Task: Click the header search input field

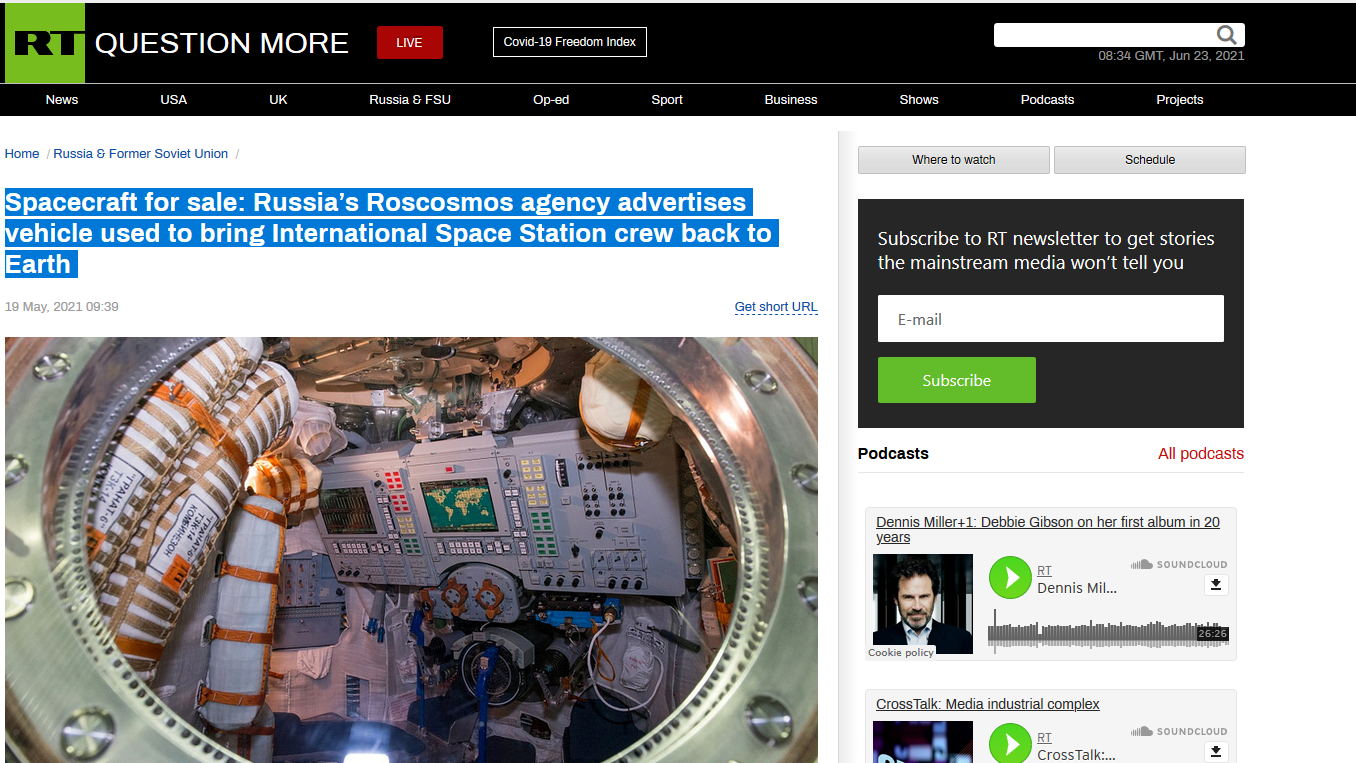Action: click(x=1104, y=35)
